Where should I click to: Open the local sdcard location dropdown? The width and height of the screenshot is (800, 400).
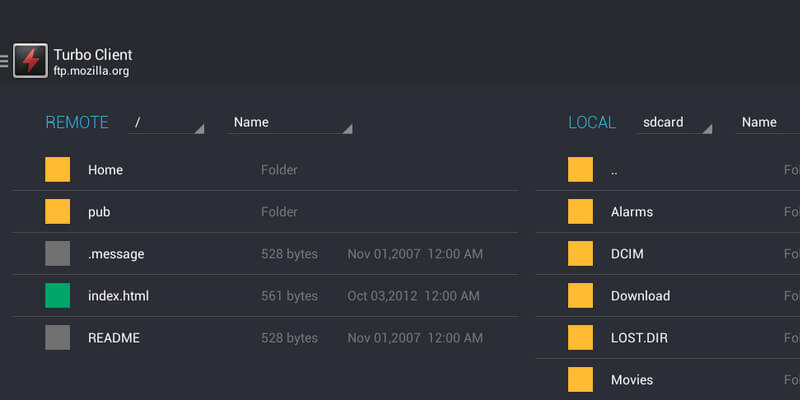675,122
